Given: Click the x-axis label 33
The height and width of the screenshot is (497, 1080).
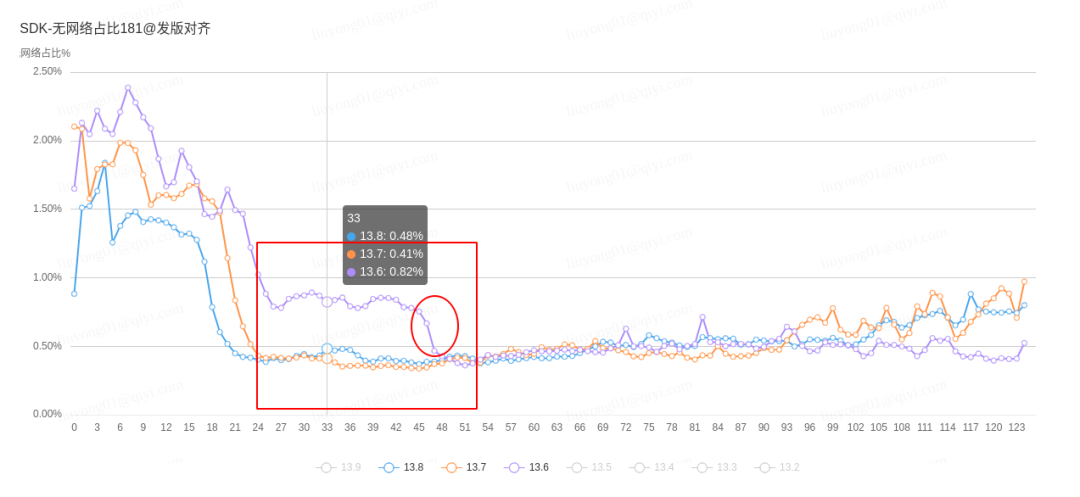Looking at the screenshot, I should click(327, 427).
